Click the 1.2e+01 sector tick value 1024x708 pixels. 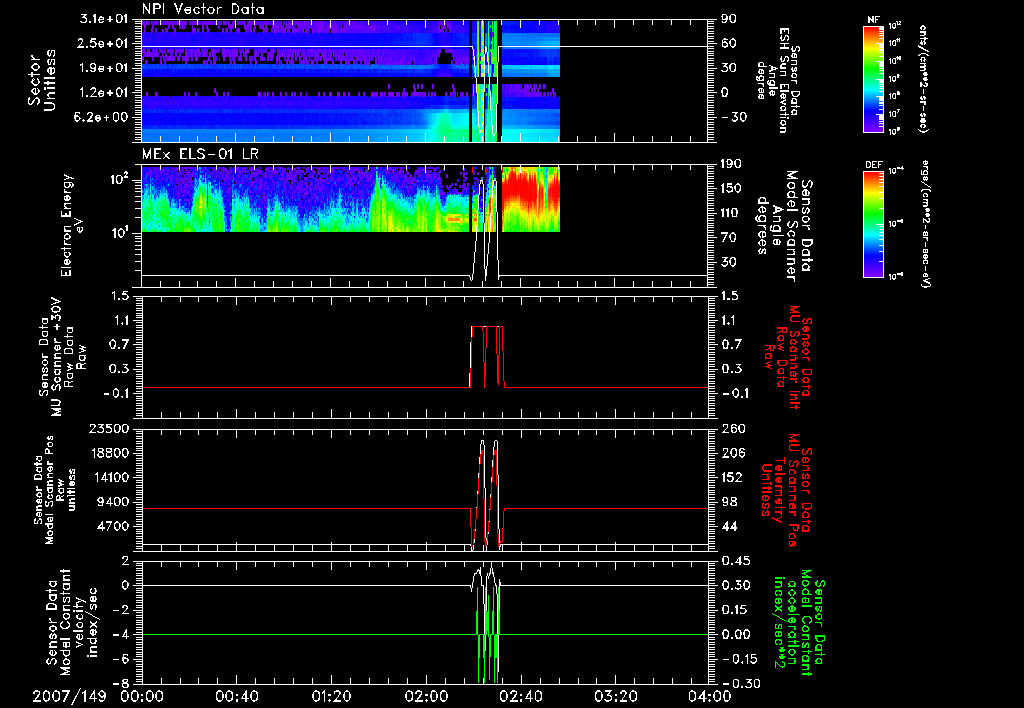tap(103, 93)
